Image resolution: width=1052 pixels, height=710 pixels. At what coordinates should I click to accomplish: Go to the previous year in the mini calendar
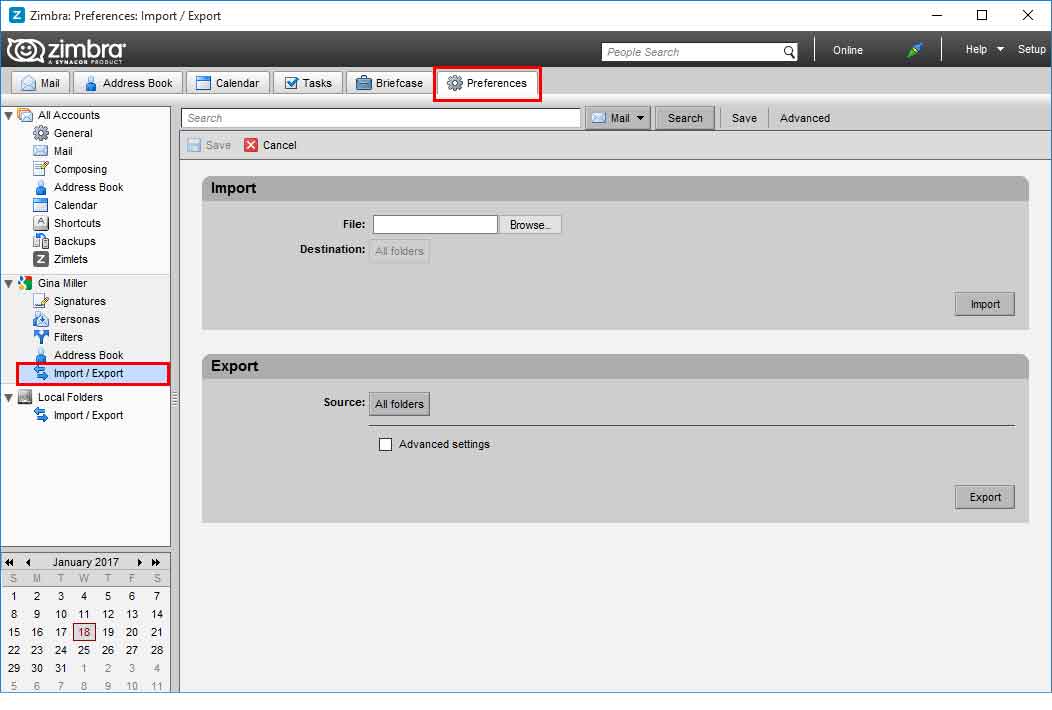pyautogui.click(x=9, y=562)
